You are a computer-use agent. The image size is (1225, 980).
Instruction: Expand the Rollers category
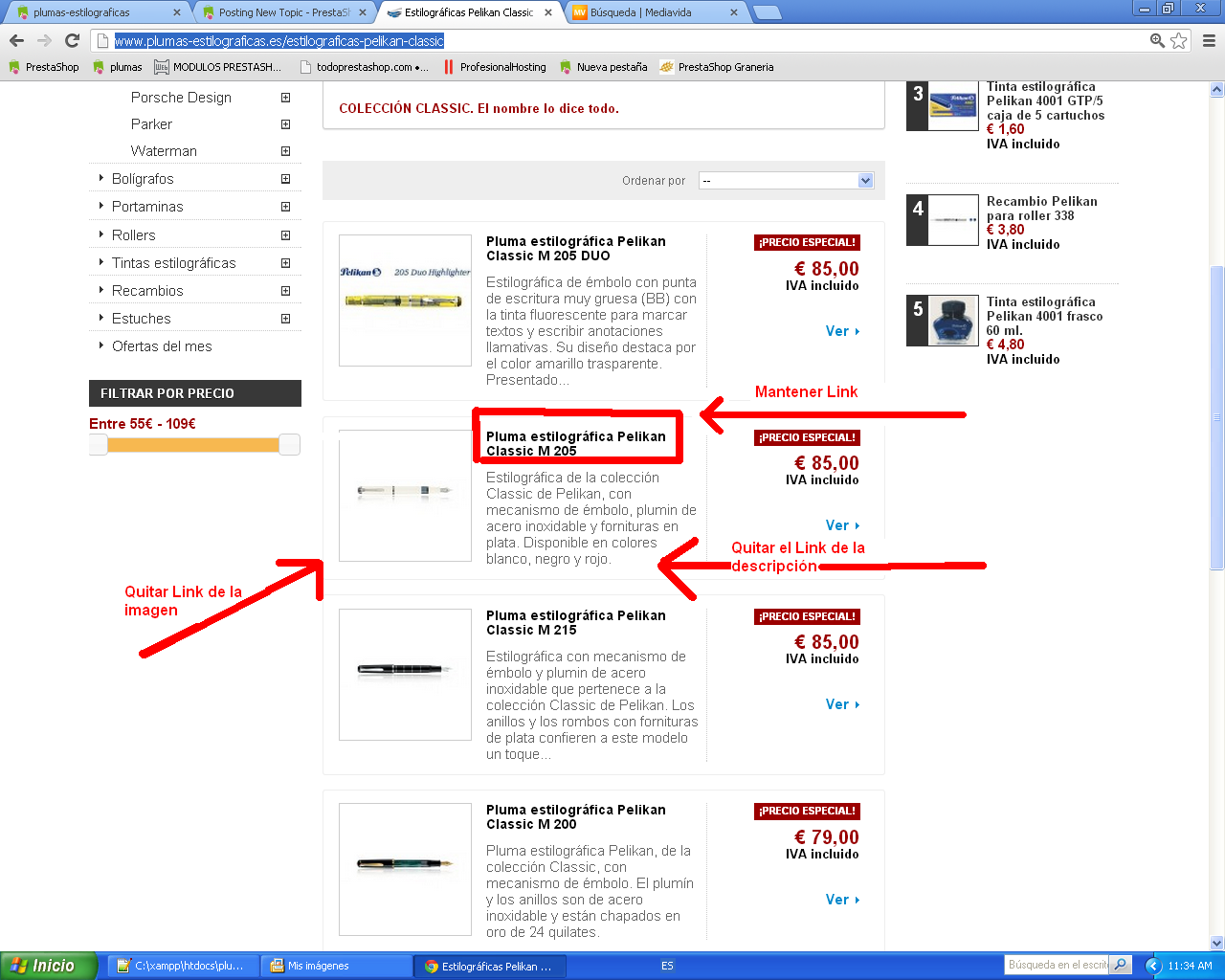tap(285, 235)
